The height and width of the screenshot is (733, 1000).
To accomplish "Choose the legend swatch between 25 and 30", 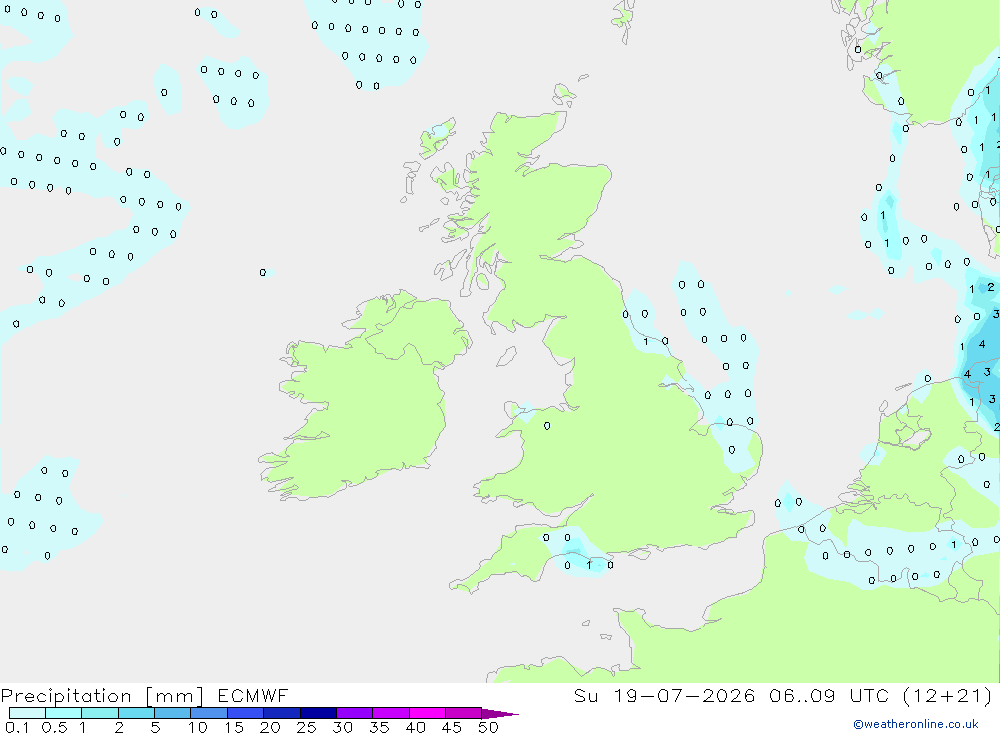I will tap(318, 713).
